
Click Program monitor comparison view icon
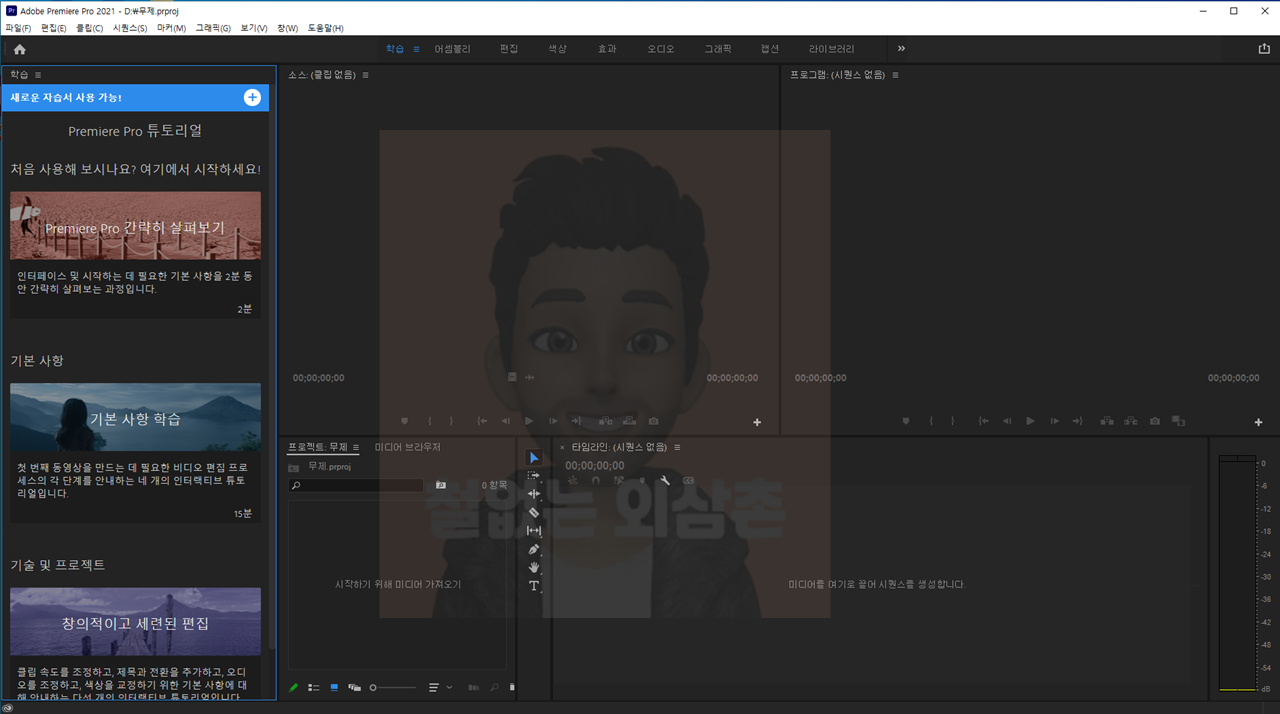(x=1178, y=421)
